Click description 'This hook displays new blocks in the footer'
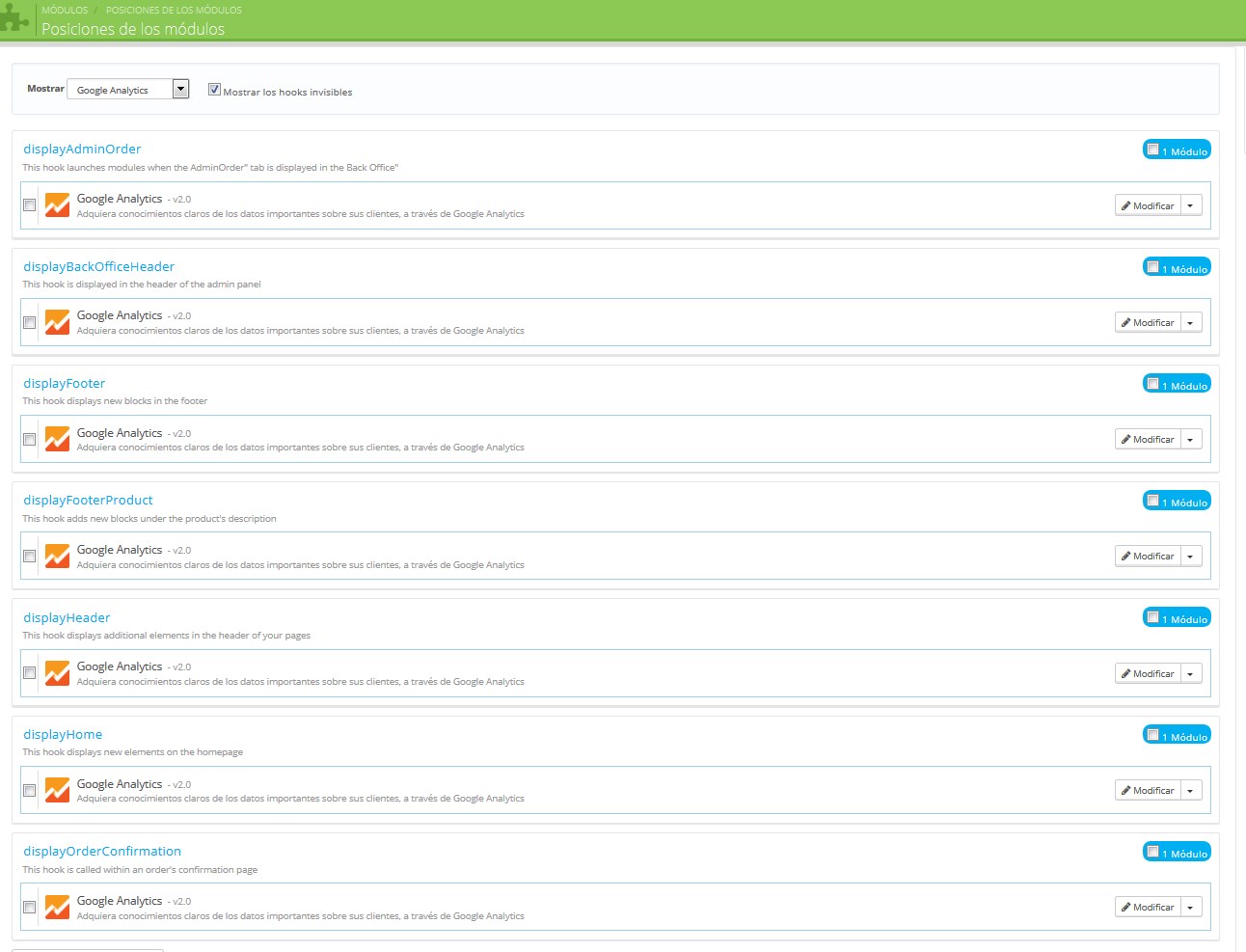This screenshot has width=1246, height=952. pyautogui.click(x=115, y=401)
